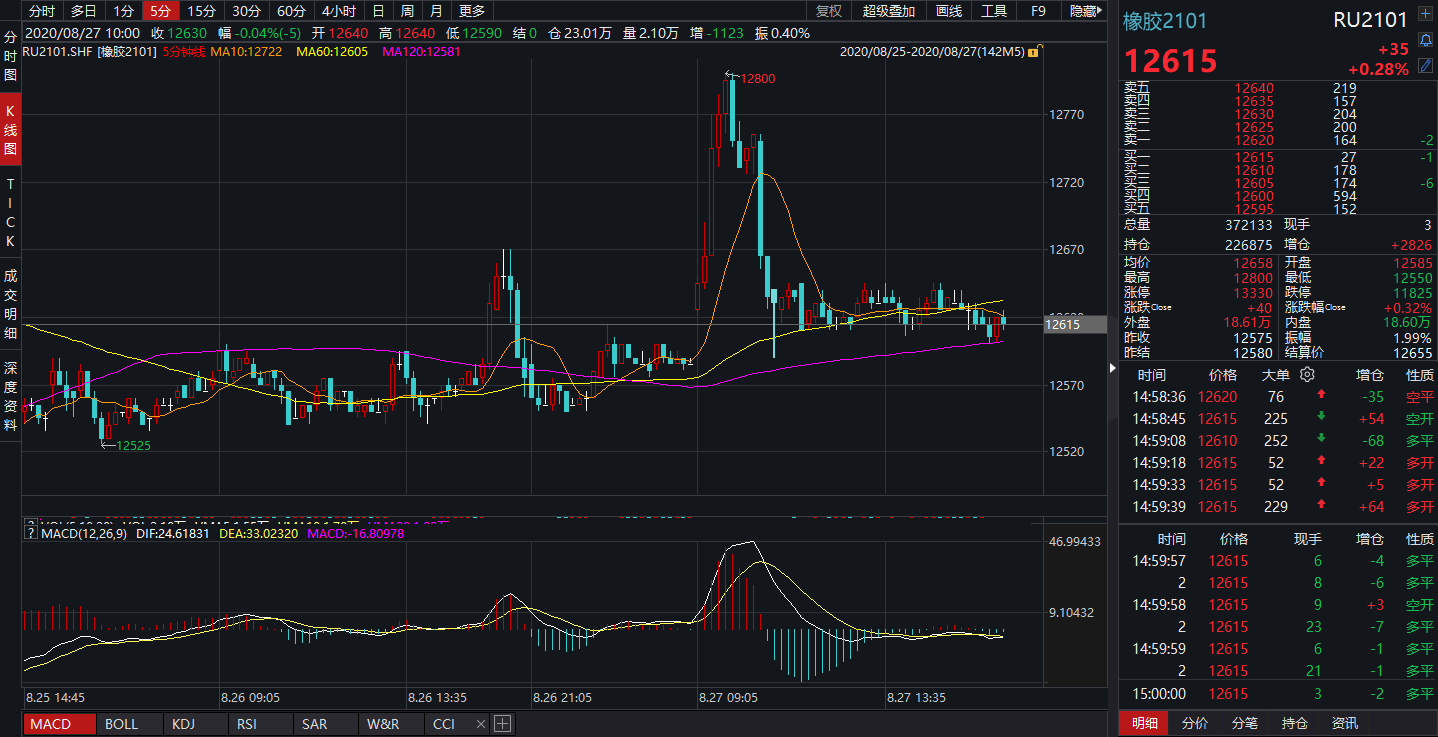Click the MA60:12605 legend label
Screen dimensions: 1438x737
coord(332,51)
